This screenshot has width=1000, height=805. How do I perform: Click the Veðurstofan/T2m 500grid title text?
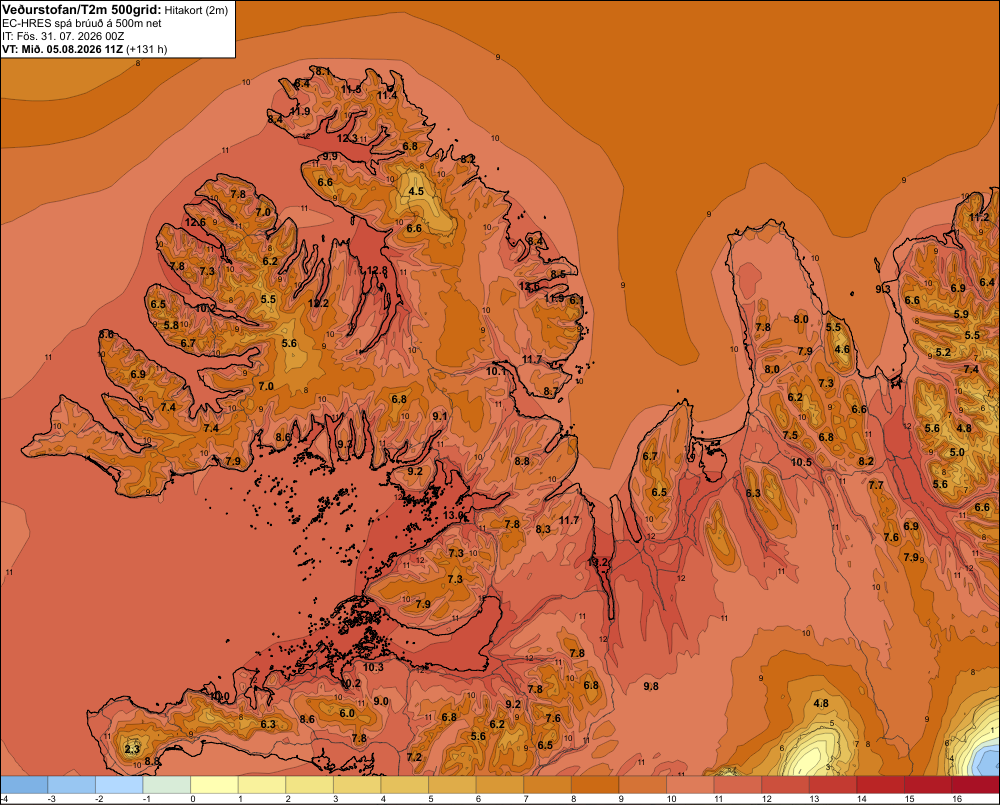[82, 10]
